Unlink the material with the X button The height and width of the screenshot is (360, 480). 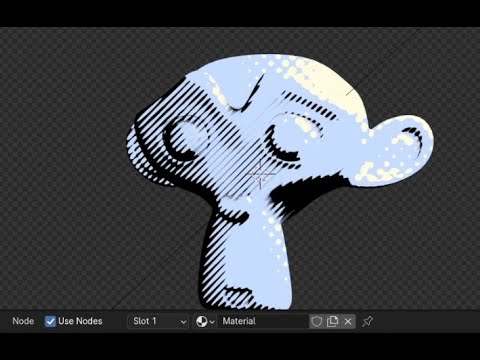click(348, 321)
